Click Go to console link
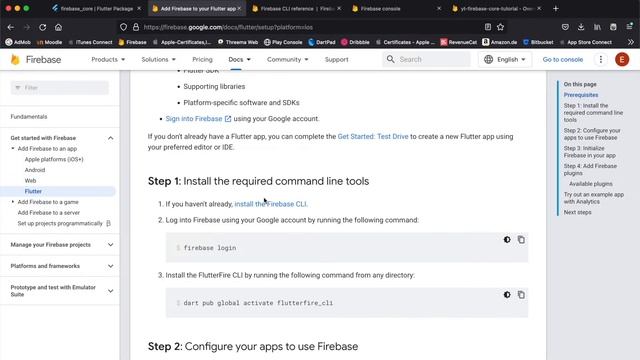Viewport: 640px width, 360px height. point(562,60)
